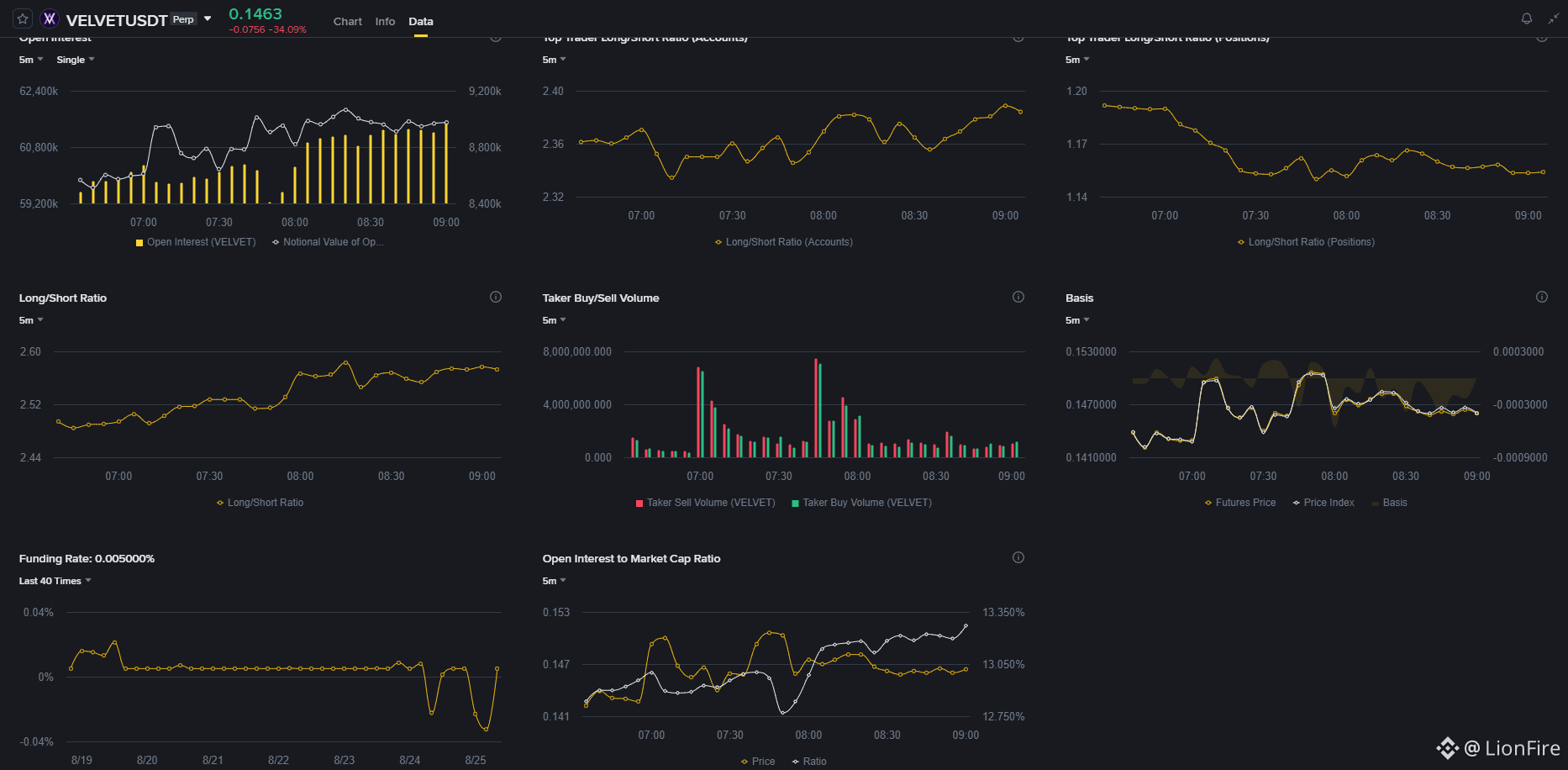Hide the Price Index series
This screenshot has height=770, width=1568.
pos(1323,503)
